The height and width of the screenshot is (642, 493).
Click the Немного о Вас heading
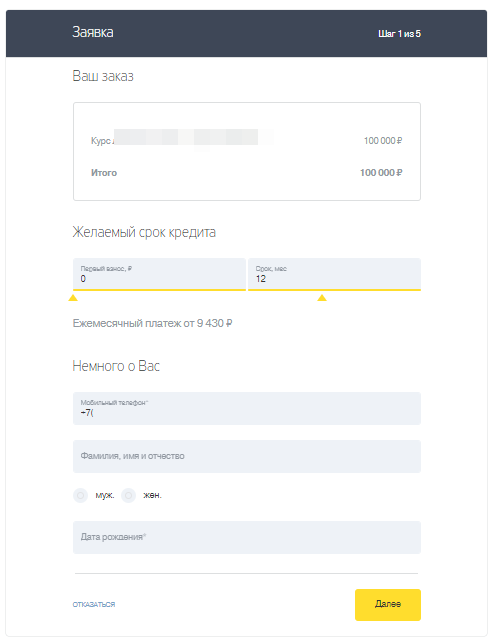click(x=116, y=366)
